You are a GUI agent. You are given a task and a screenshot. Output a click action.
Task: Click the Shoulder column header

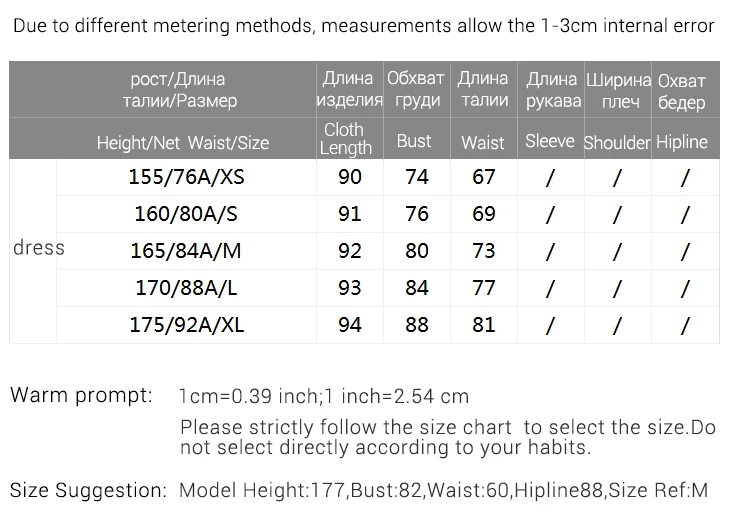coord(617,142)
